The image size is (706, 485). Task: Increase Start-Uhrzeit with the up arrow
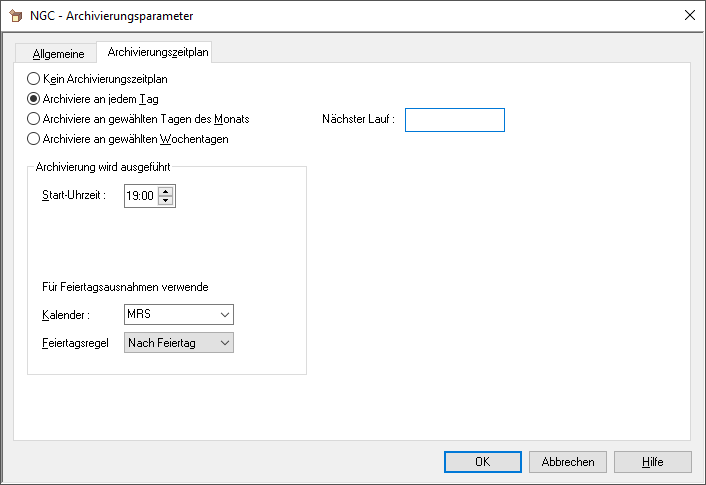point(166,192)
